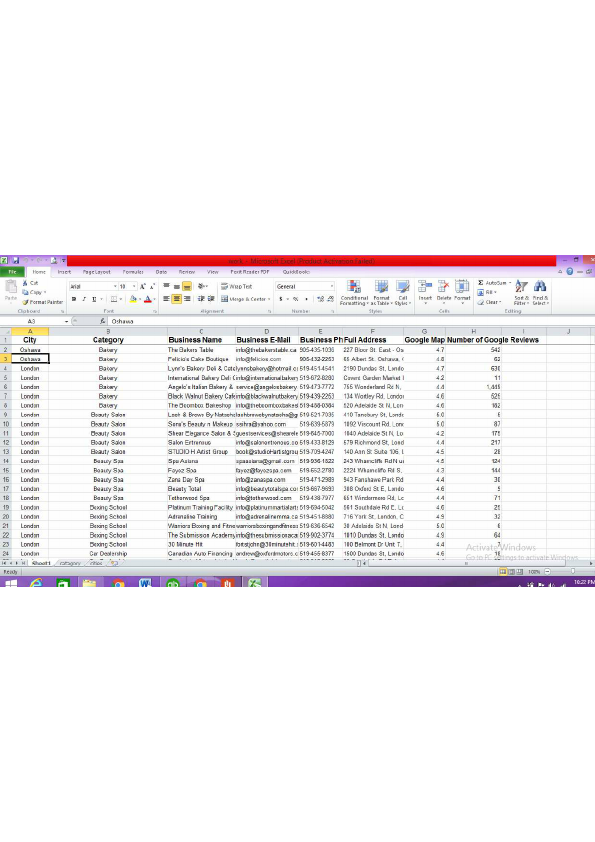This screenshot has width=595, height=842.
Task: Switch to the Page Layout tab
Action: point(97,272)
